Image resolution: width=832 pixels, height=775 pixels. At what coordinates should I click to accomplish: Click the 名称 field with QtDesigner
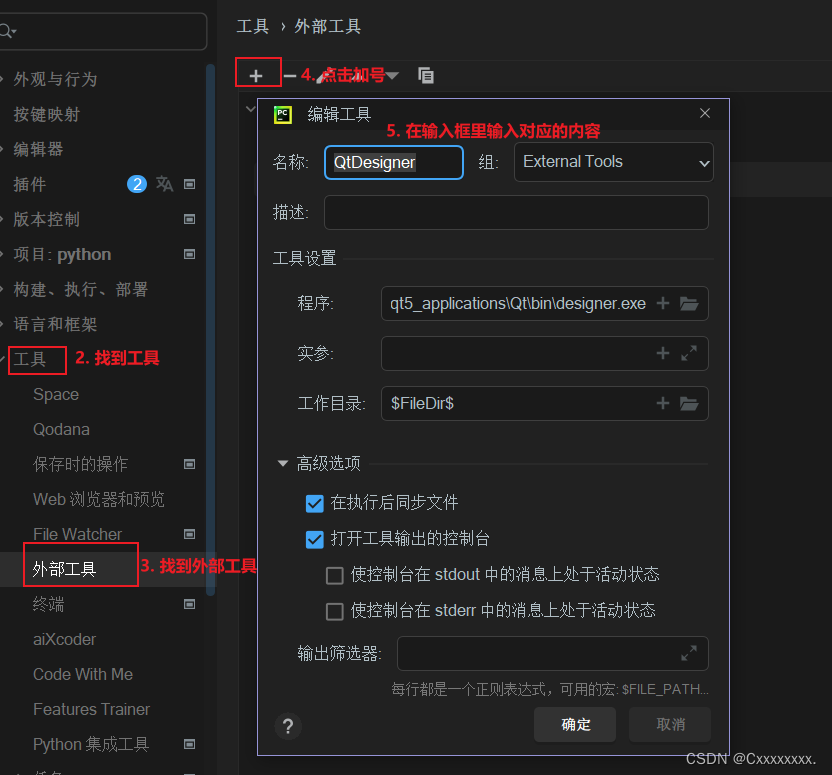[x=394, y=162]
